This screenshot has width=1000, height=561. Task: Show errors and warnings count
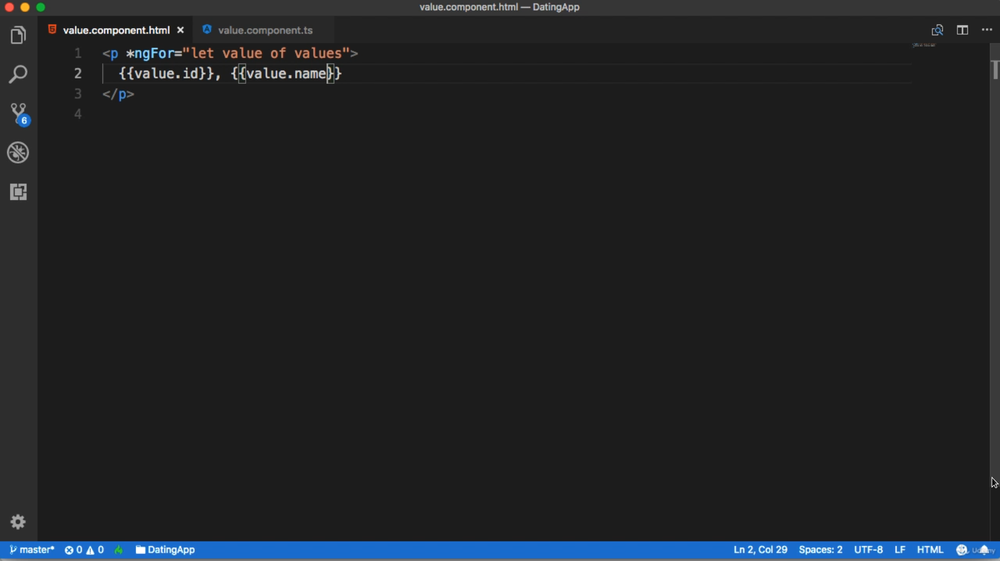[84, 550]
